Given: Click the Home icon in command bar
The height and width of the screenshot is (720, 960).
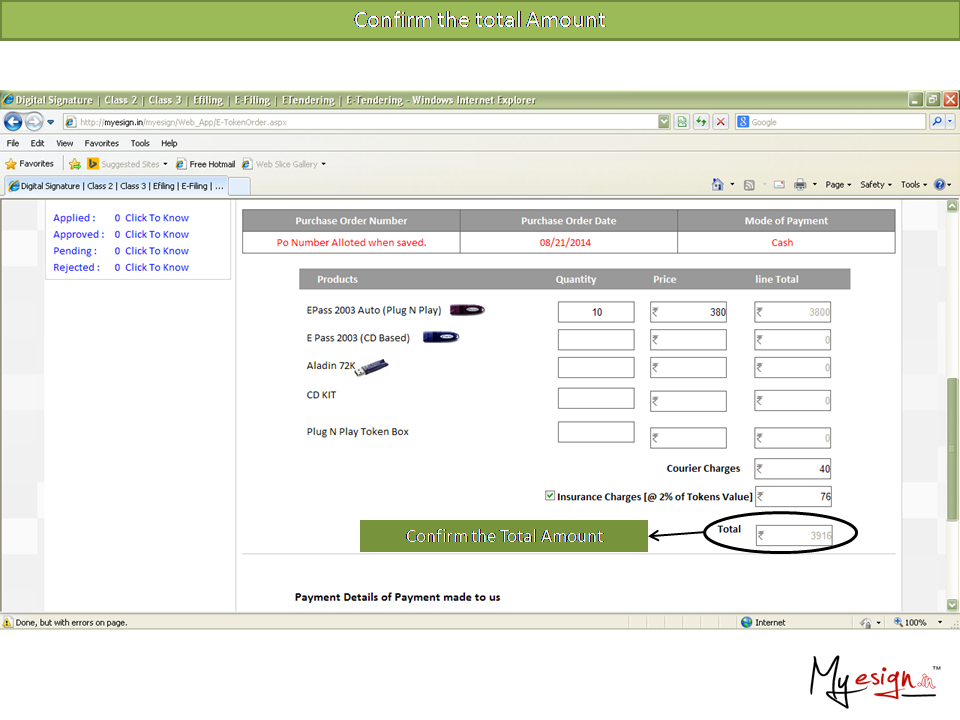Looking at the screenshot, I should coord(717,185).
